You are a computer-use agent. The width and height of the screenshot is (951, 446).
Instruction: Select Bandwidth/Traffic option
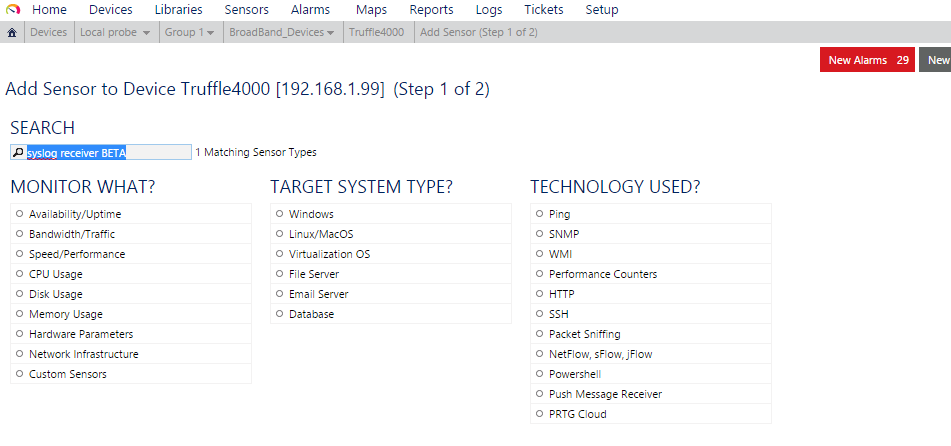click(131, 234)
